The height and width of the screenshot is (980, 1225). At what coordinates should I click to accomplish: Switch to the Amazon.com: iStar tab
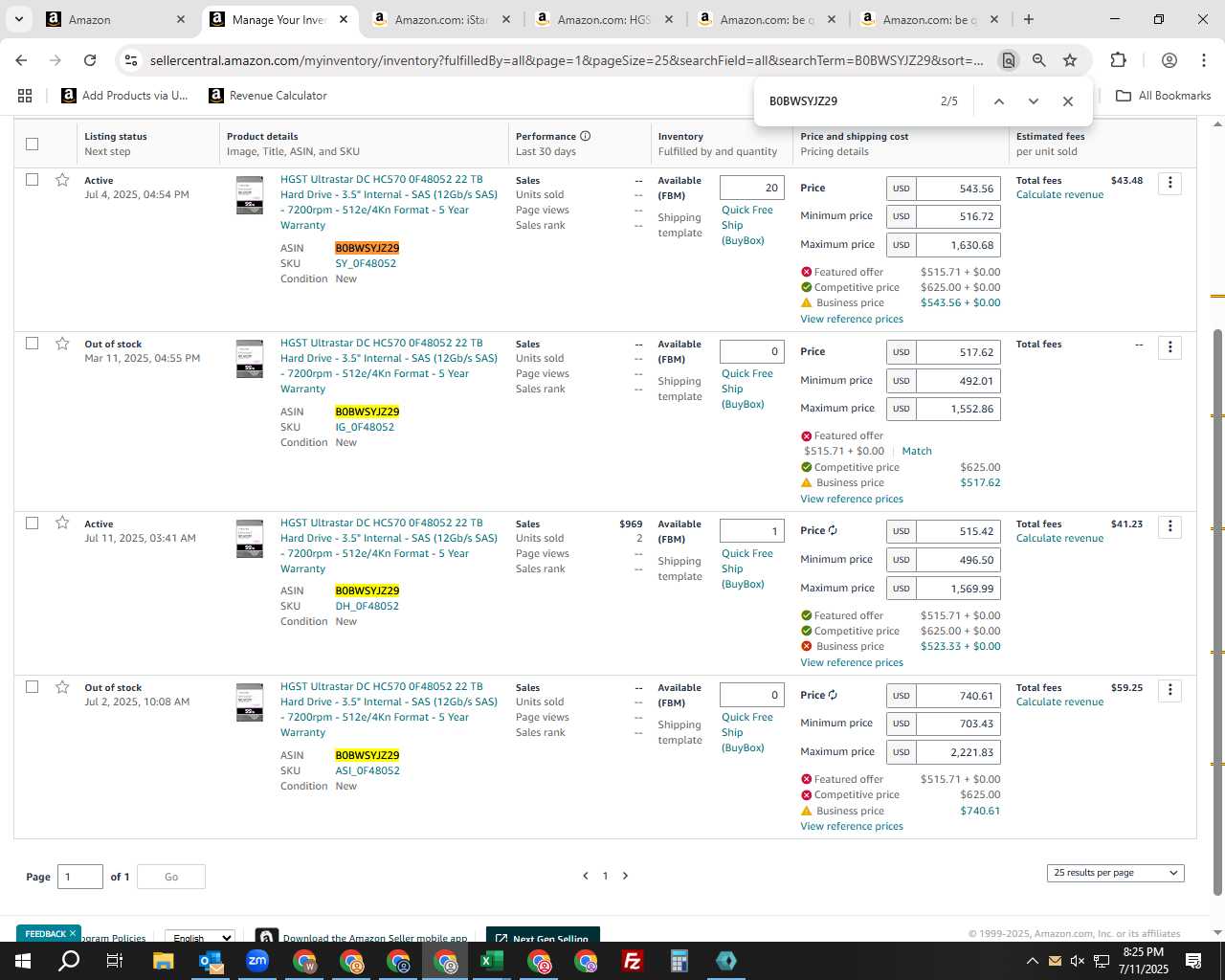(x=442, y=19)
